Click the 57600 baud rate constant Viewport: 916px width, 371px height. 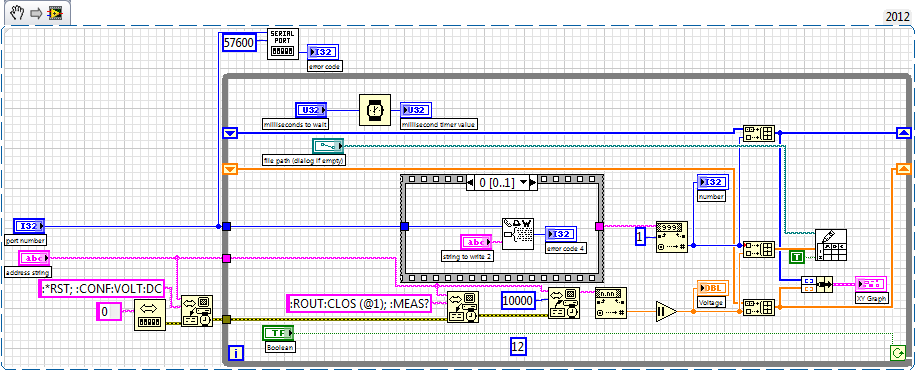point(240,43)
